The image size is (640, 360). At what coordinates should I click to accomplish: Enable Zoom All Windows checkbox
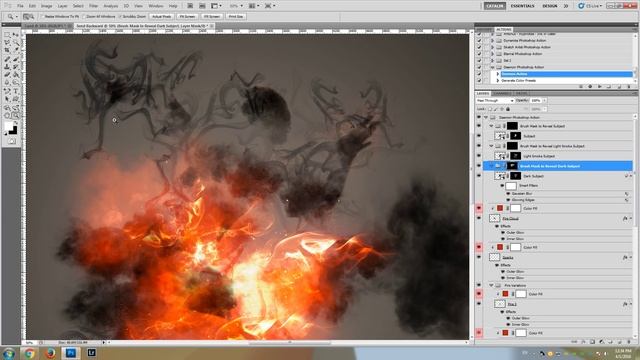point(84,16)
